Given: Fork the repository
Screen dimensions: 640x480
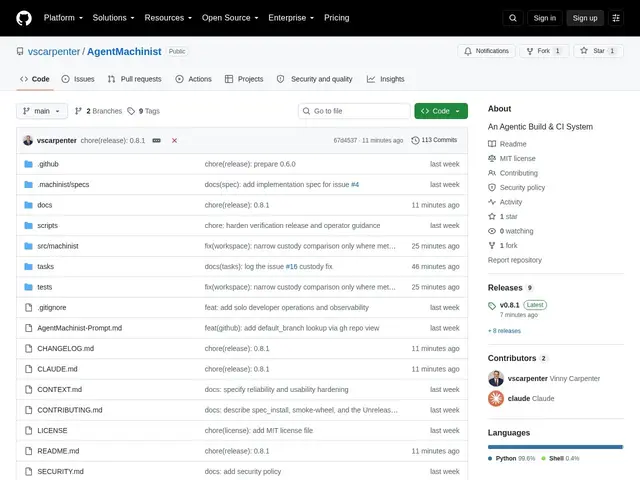Looking at the screenshot, I should point(543,51).
